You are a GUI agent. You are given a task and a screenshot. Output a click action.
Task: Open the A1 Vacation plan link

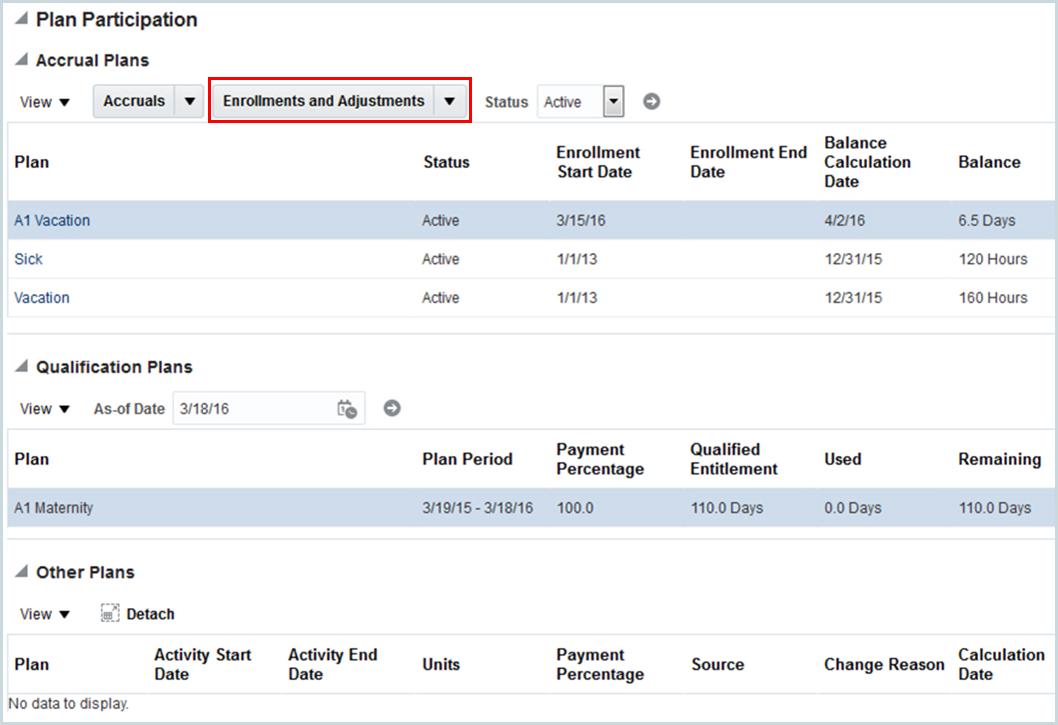(x=52, y=220)
